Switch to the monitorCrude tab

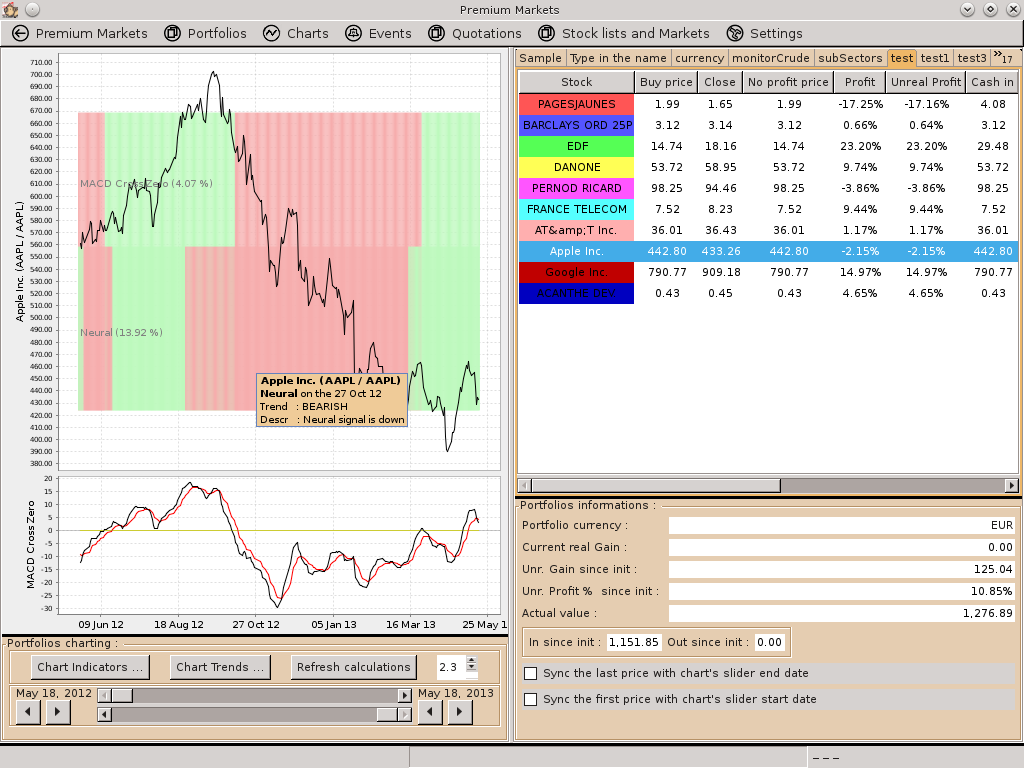[771, 58]
